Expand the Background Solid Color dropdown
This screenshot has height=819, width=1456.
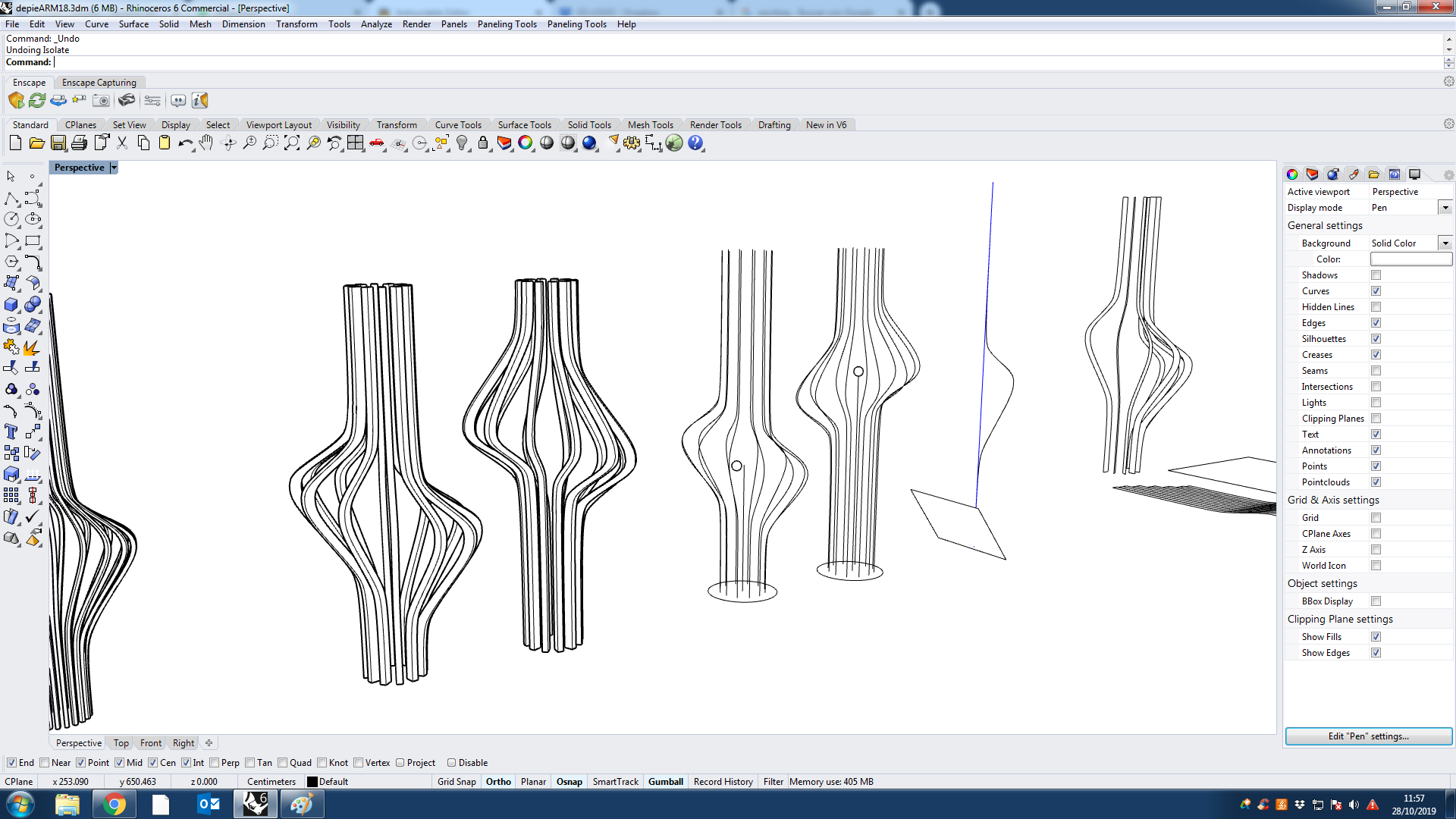click(1445, 243)
